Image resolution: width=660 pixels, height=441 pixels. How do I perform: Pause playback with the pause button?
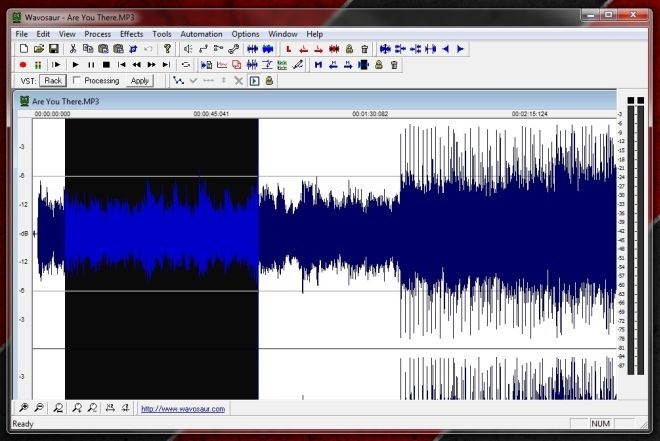pyautogui.click(x=91, y=65)
